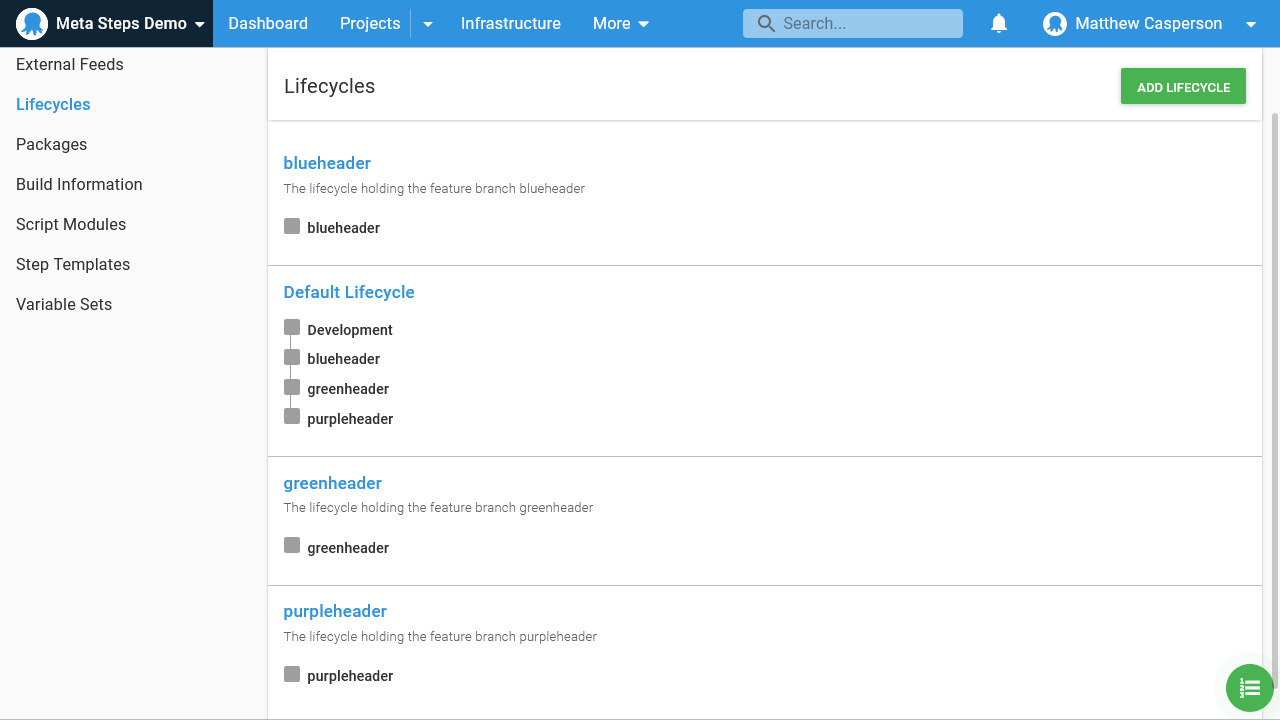1280x720 pixels.
Task: Click the Octopus logo in top-left corner
Action: [x=32, y=24]
